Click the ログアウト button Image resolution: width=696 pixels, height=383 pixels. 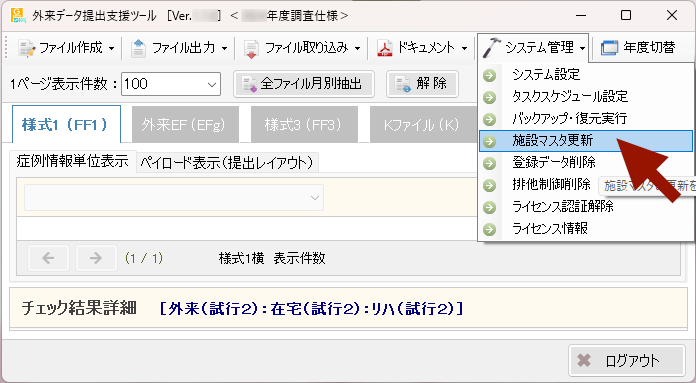[627, 360]
